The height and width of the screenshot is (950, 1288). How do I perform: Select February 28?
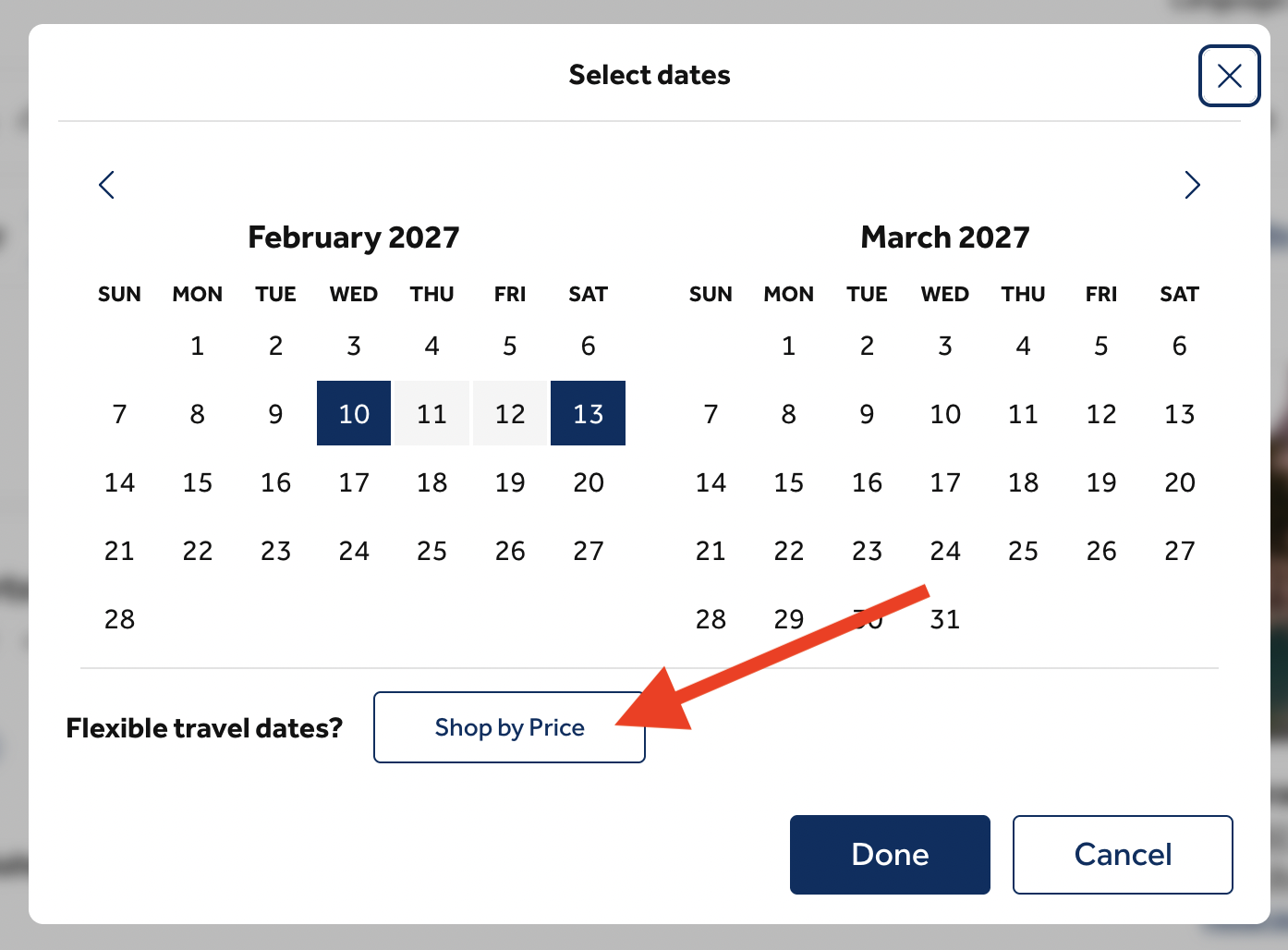[x=119, y=619]
